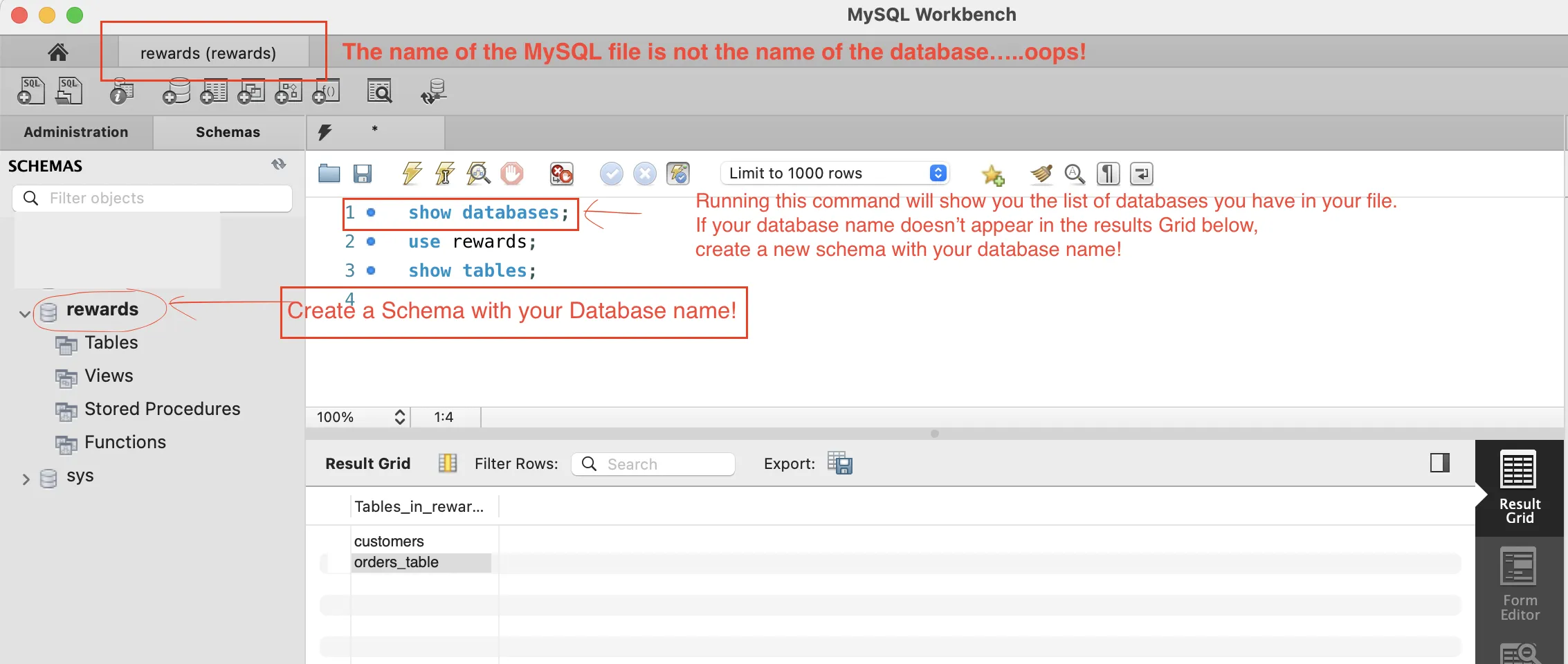Click the 1:4 cursor position indicator
Viewport: 1568px width, 664px height.
coord(444,417)
